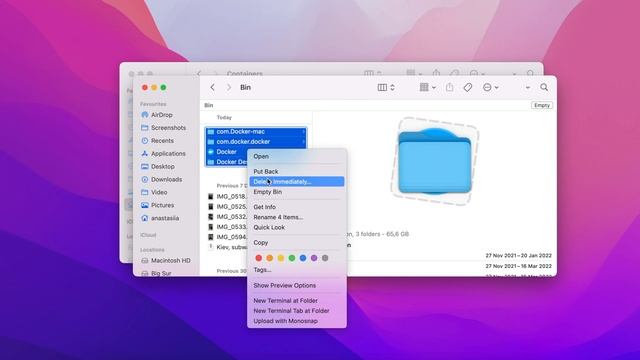Click the Share icon in Bin toolbar
640x360 pixels.
coord(449,87)
